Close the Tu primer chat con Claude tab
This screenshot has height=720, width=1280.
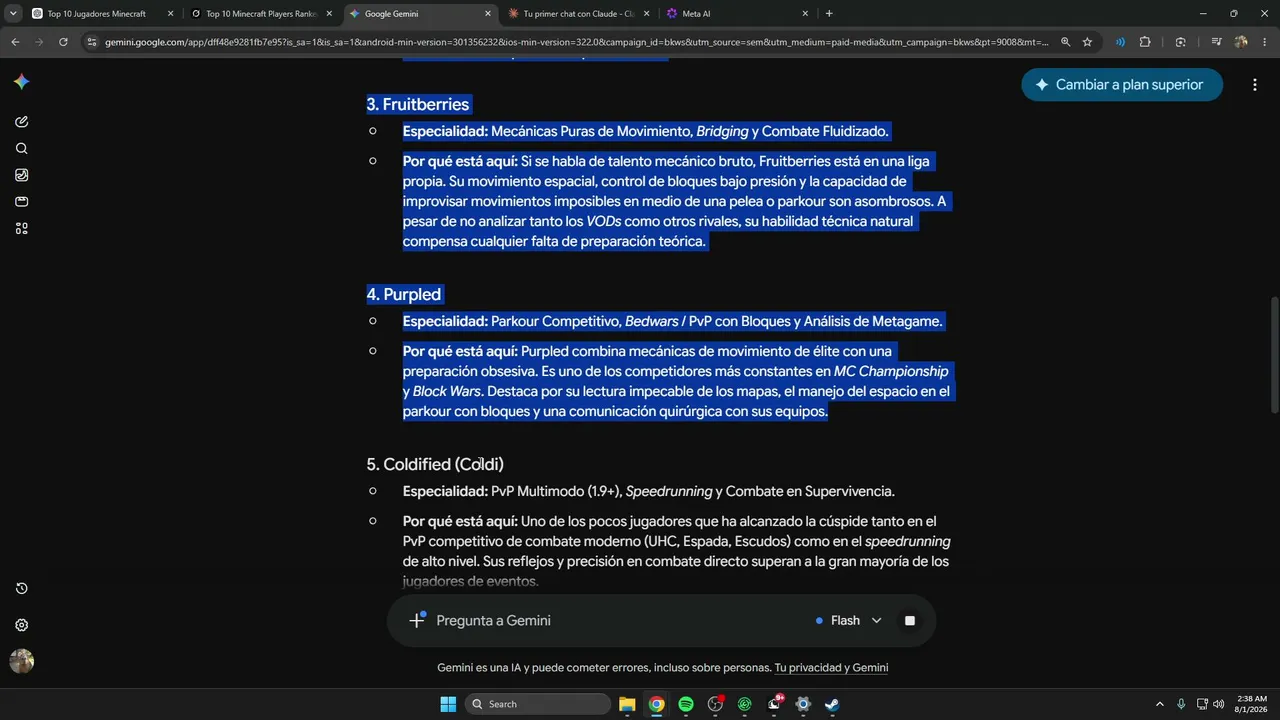tap(646, 14)
